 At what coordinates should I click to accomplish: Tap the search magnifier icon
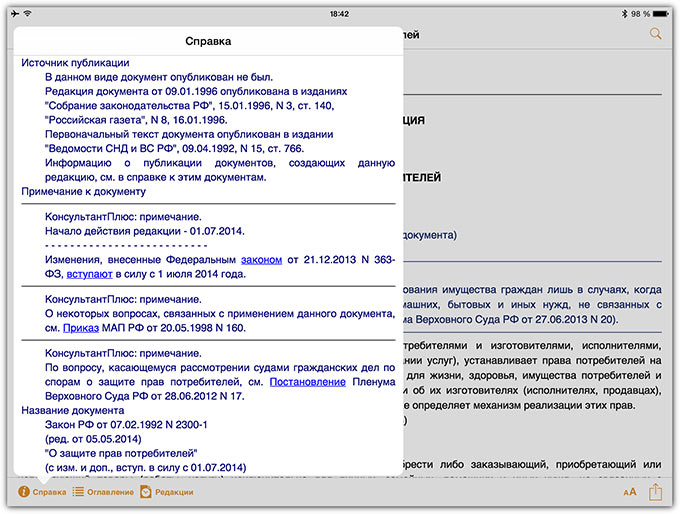click(x=655, y=34)
